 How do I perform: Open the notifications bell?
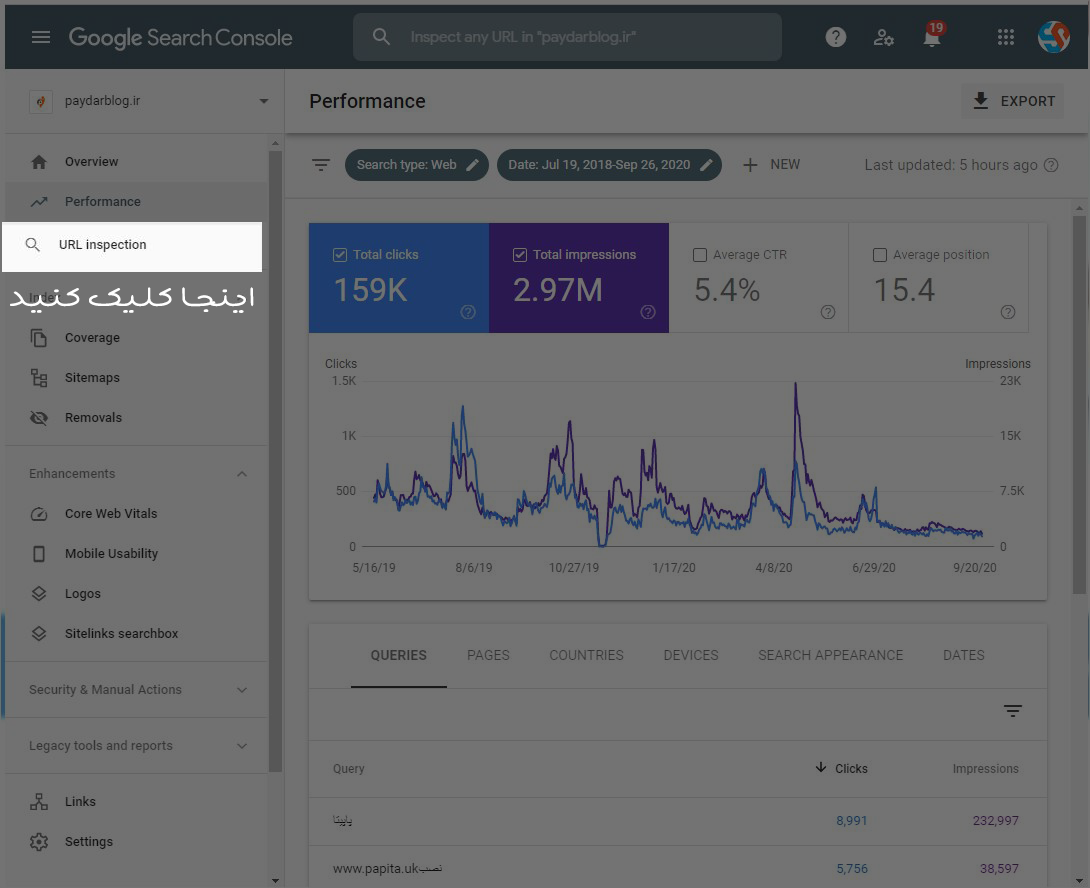click(x=932, y=38)
